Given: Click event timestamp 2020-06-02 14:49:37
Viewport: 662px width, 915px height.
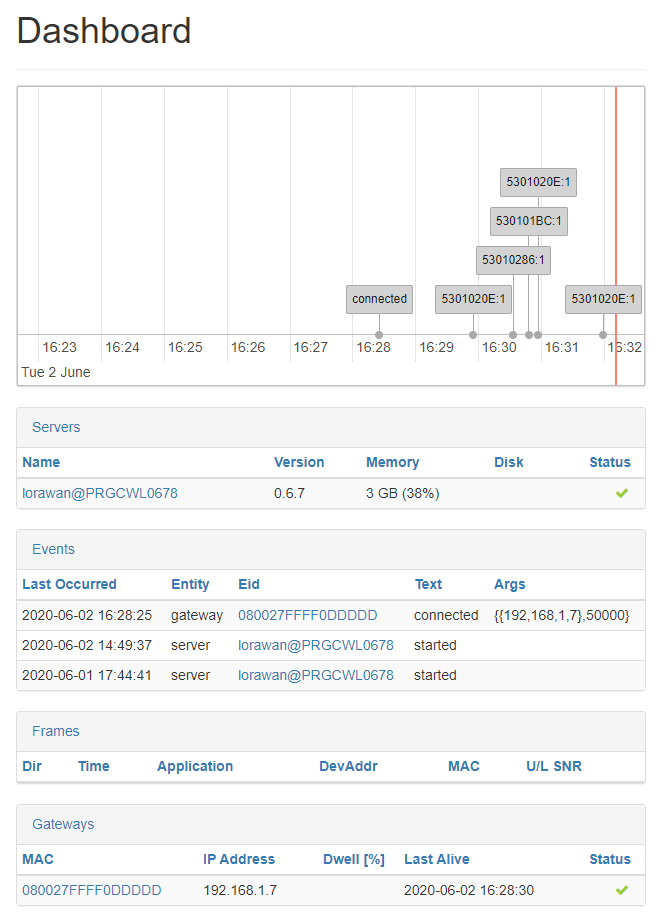Looking at the screenshot, I should point(87,645).
